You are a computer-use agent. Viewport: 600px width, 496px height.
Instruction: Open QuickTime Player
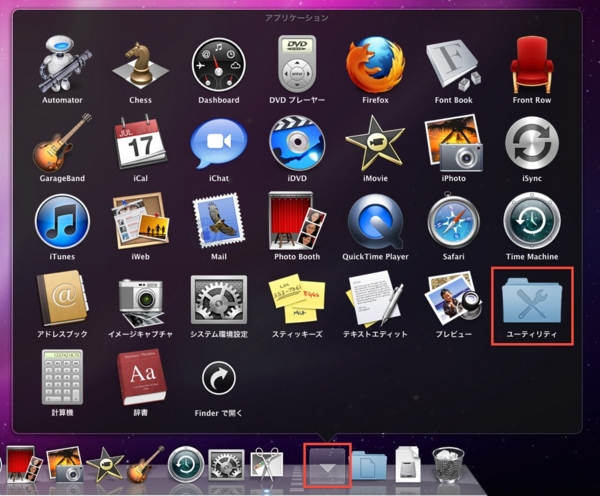375,221
